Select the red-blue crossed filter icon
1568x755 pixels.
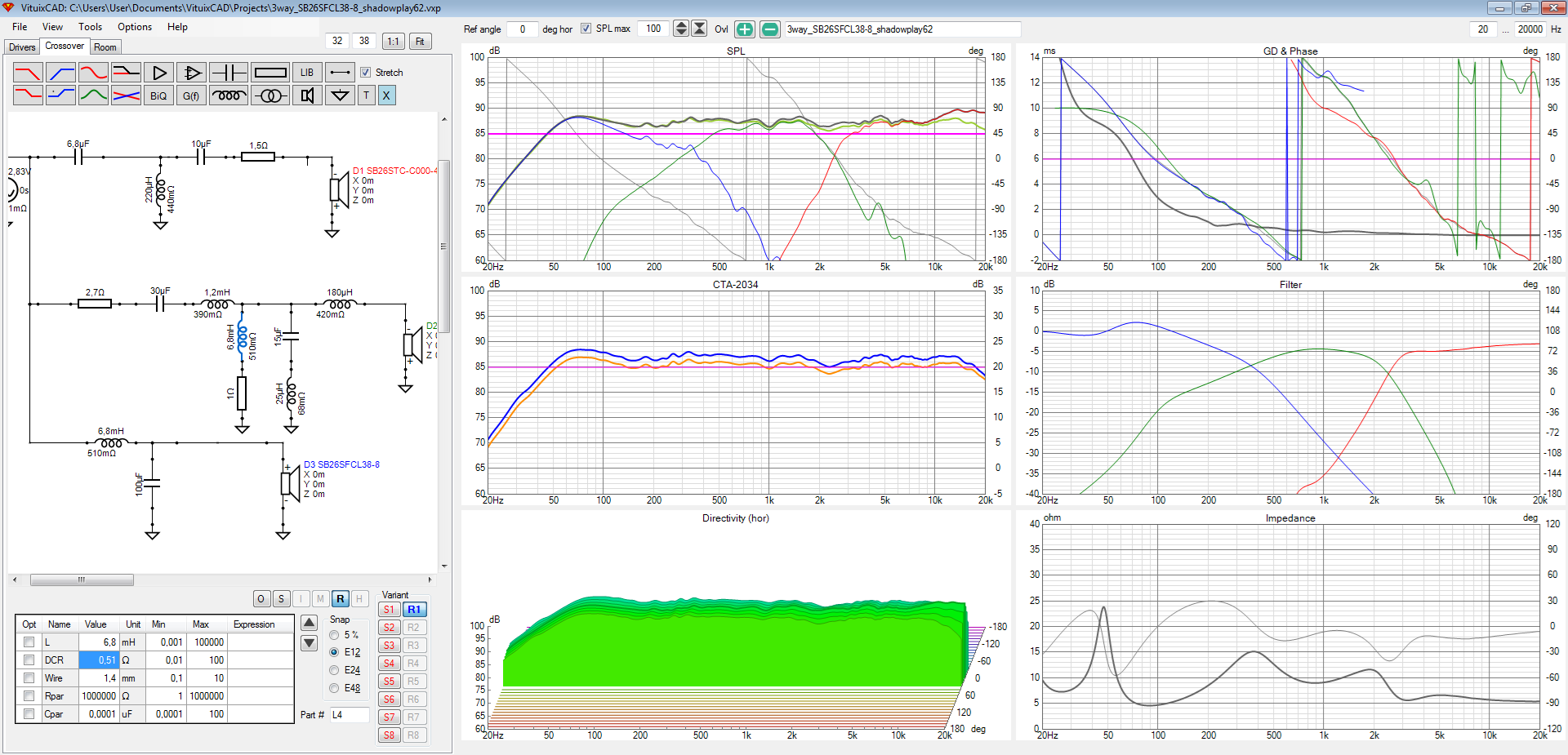tap(126, 95)
